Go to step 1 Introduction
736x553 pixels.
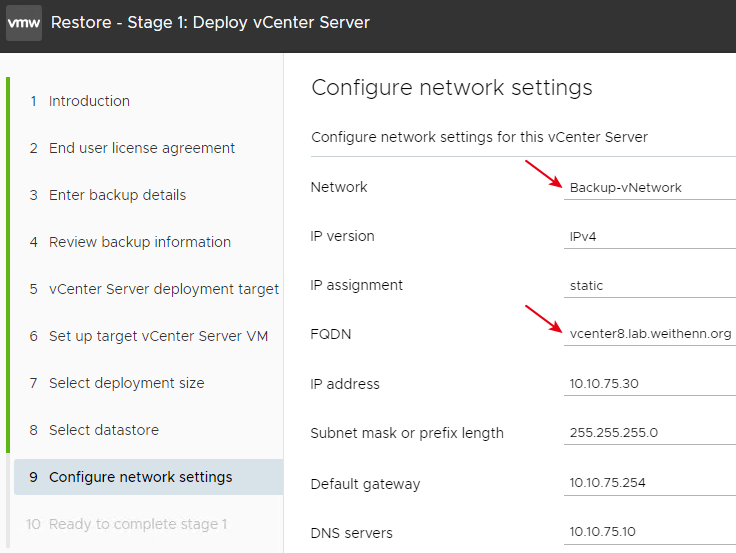pos(80,101)
